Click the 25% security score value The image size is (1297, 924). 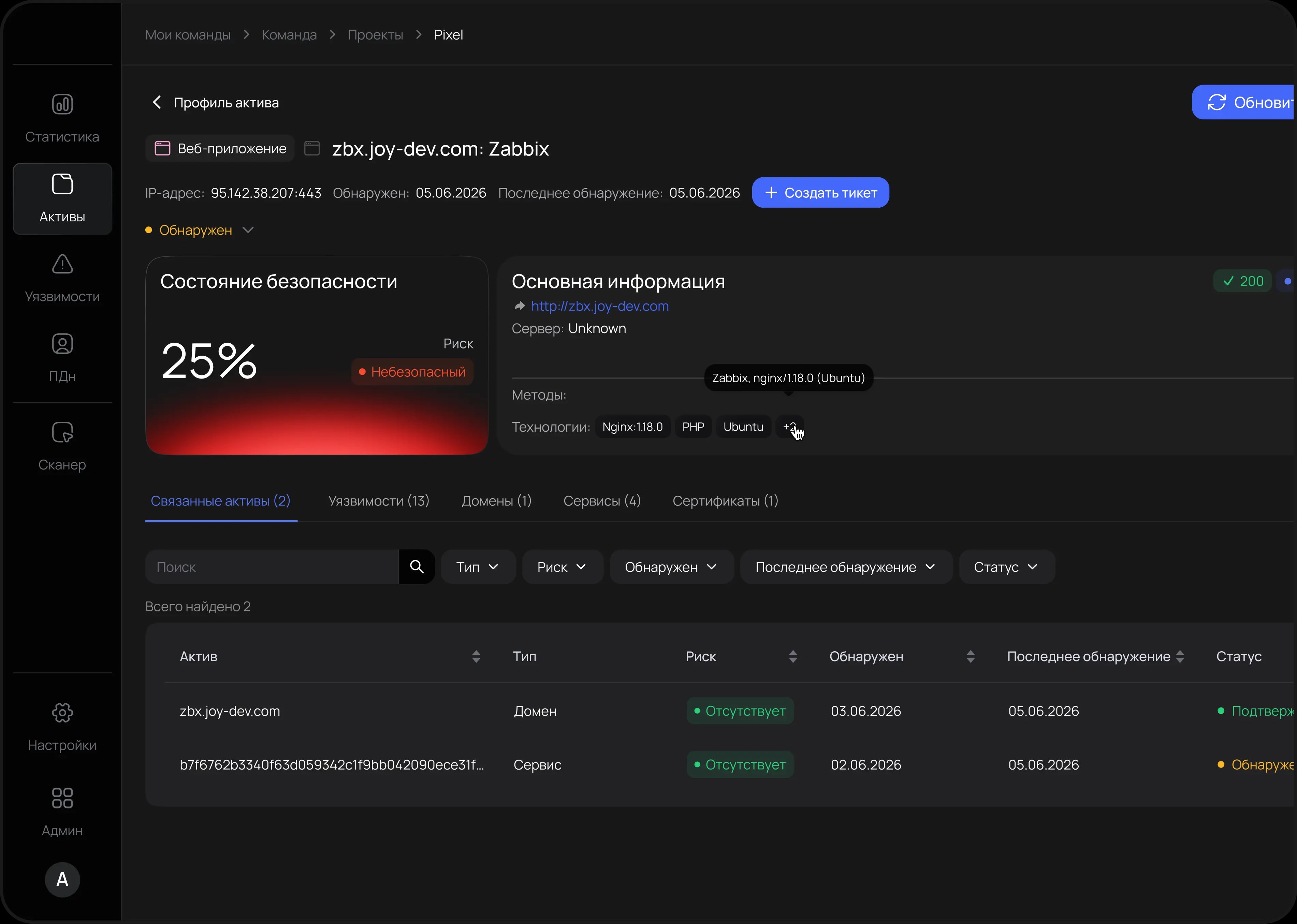(x=209, y=361)
